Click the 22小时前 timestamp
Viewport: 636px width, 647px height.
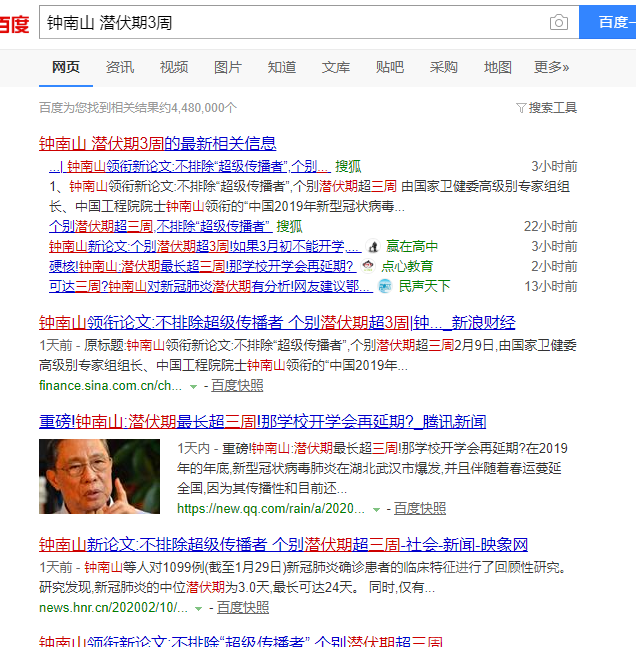point(551,227)
